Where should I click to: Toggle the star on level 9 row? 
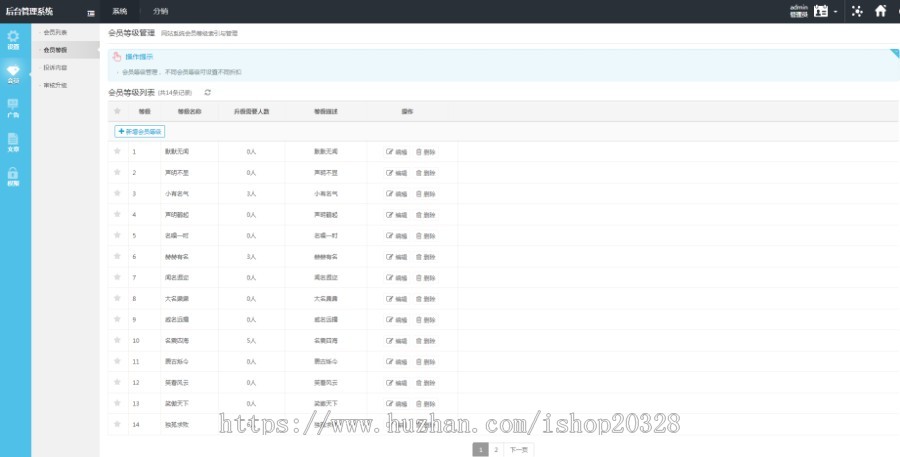pos(117,319)
